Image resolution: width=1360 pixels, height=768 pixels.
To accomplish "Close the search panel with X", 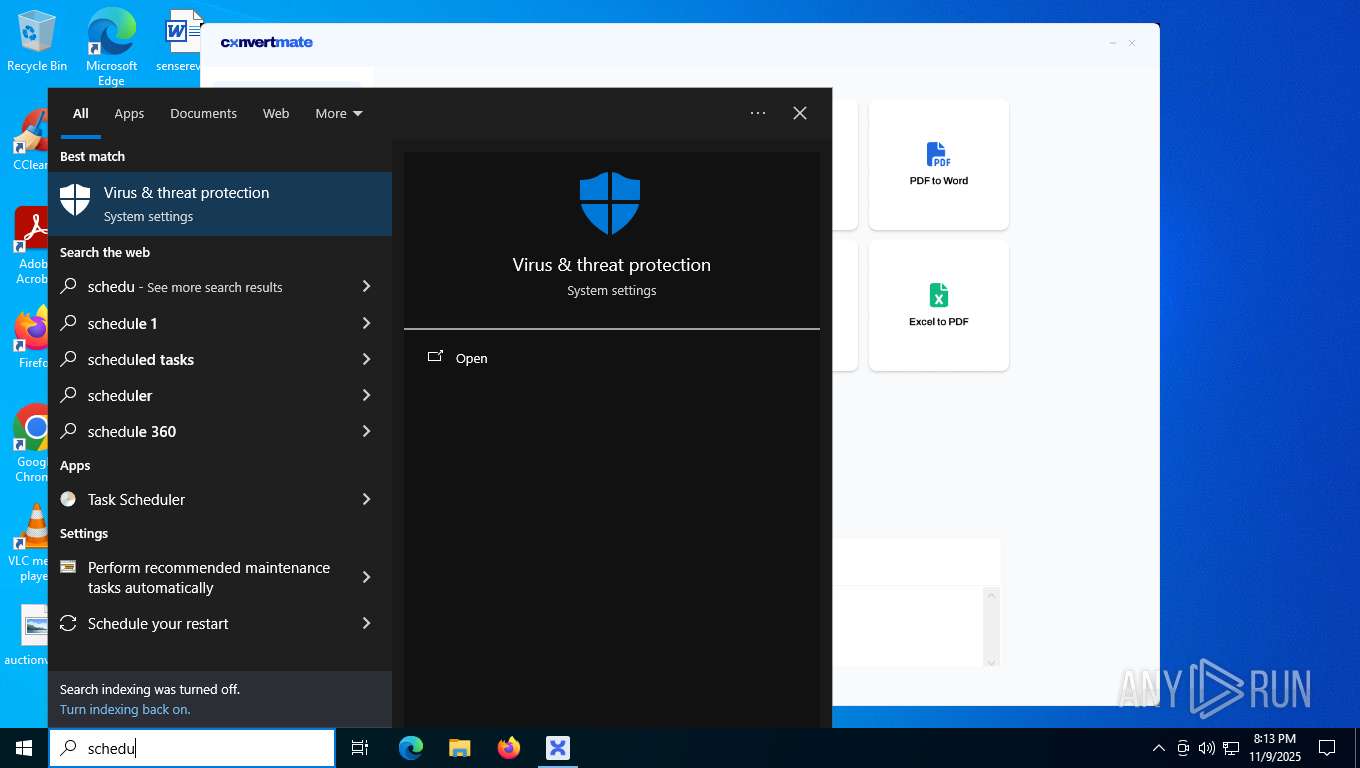I will (x=800, y=113).
